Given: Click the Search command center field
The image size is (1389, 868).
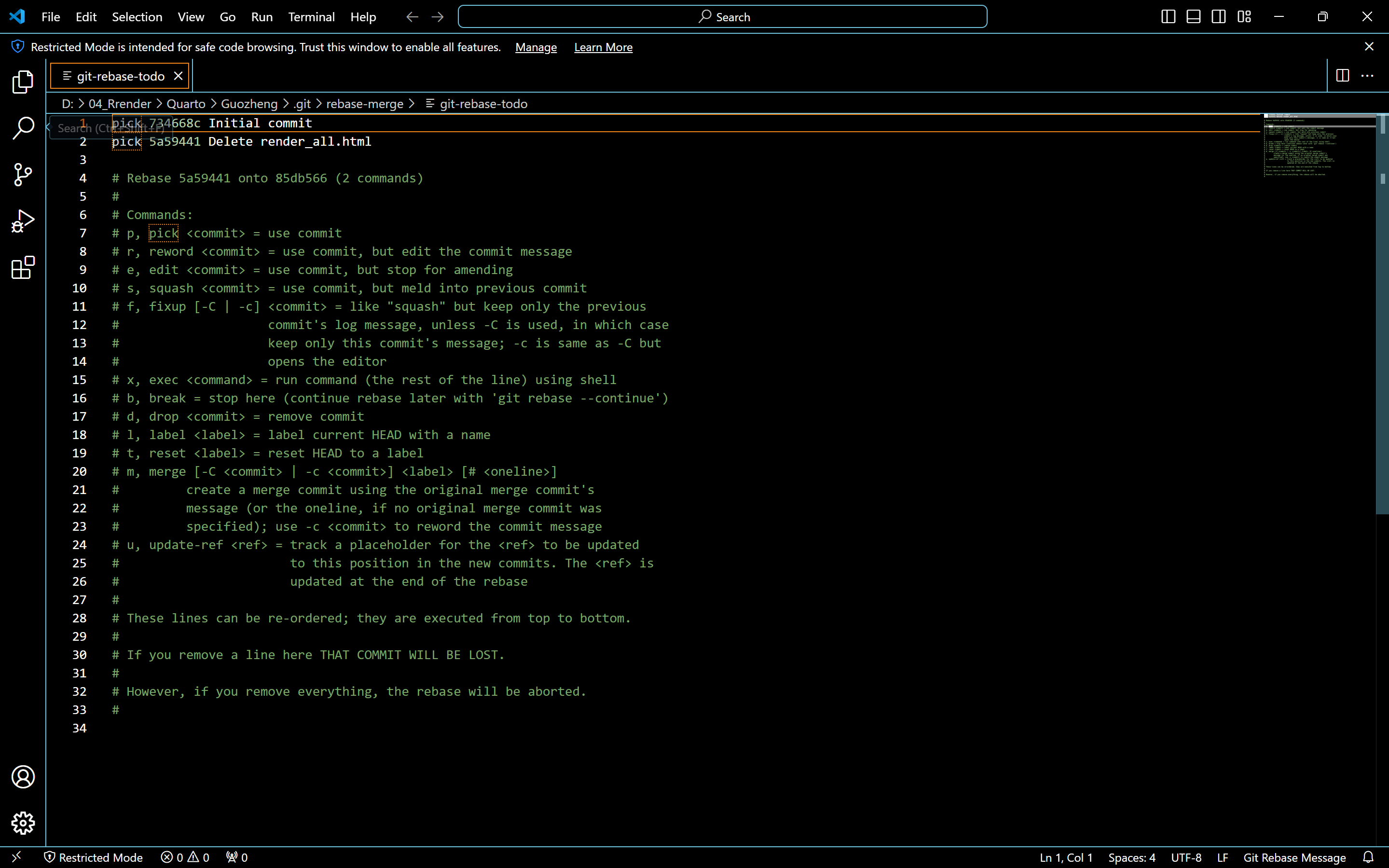Looking at the screenshot, I should point(723,17).
